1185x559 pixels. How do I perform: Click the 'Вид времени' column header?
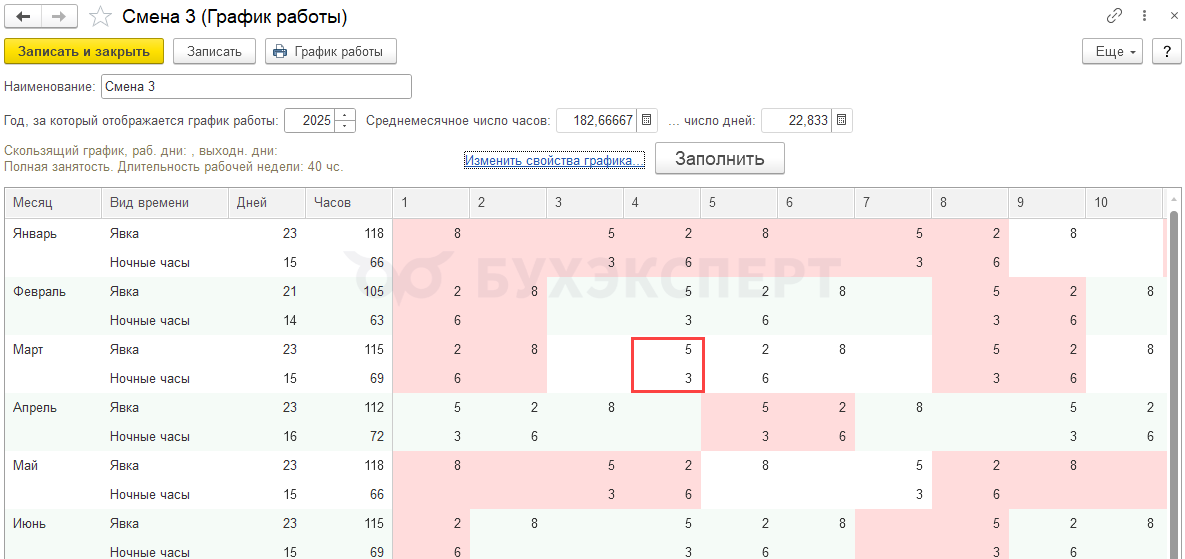tap(166, 202)
